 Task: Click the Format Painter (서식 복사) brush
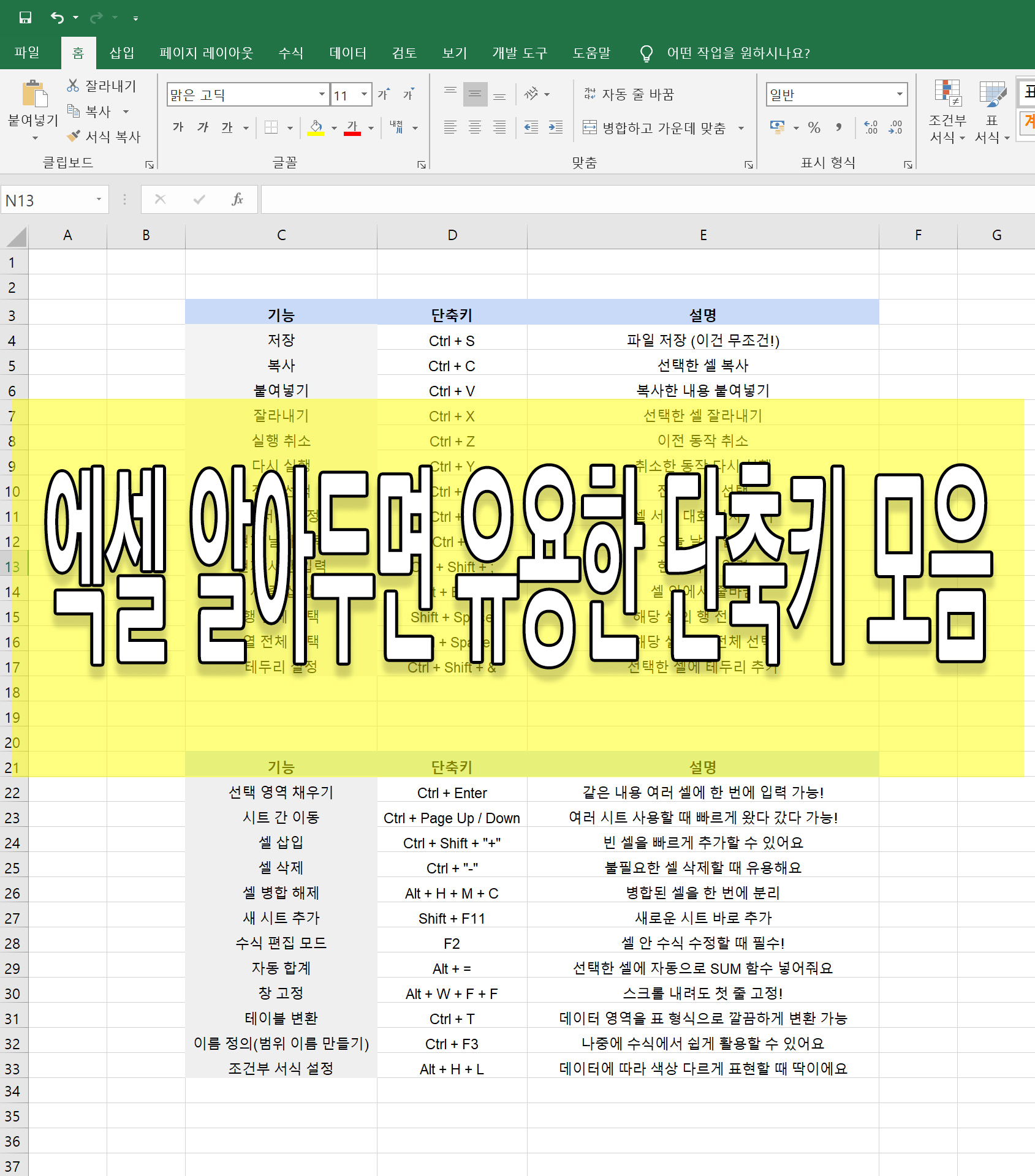pyautogui.click(x=74, y=136)
